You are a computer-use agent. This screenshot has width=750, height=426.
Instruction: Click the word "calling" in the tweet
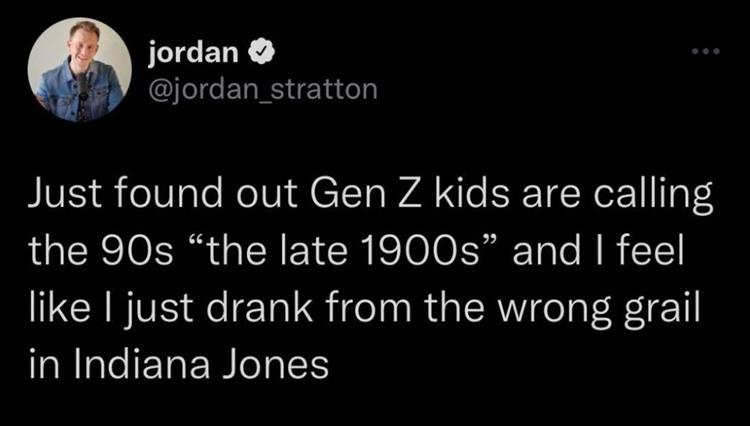click(663, 194)
